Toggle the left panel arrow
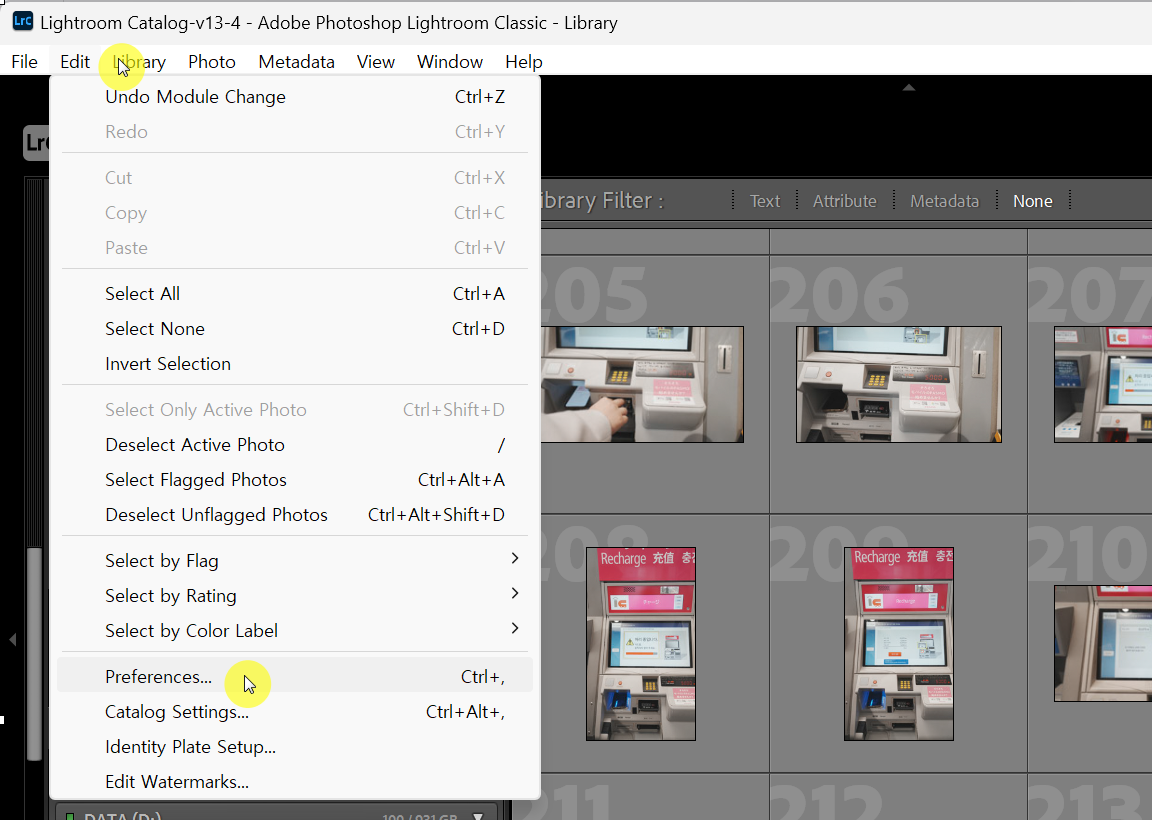The height and width of the screenshot is (820, 1152). [12, 639]
